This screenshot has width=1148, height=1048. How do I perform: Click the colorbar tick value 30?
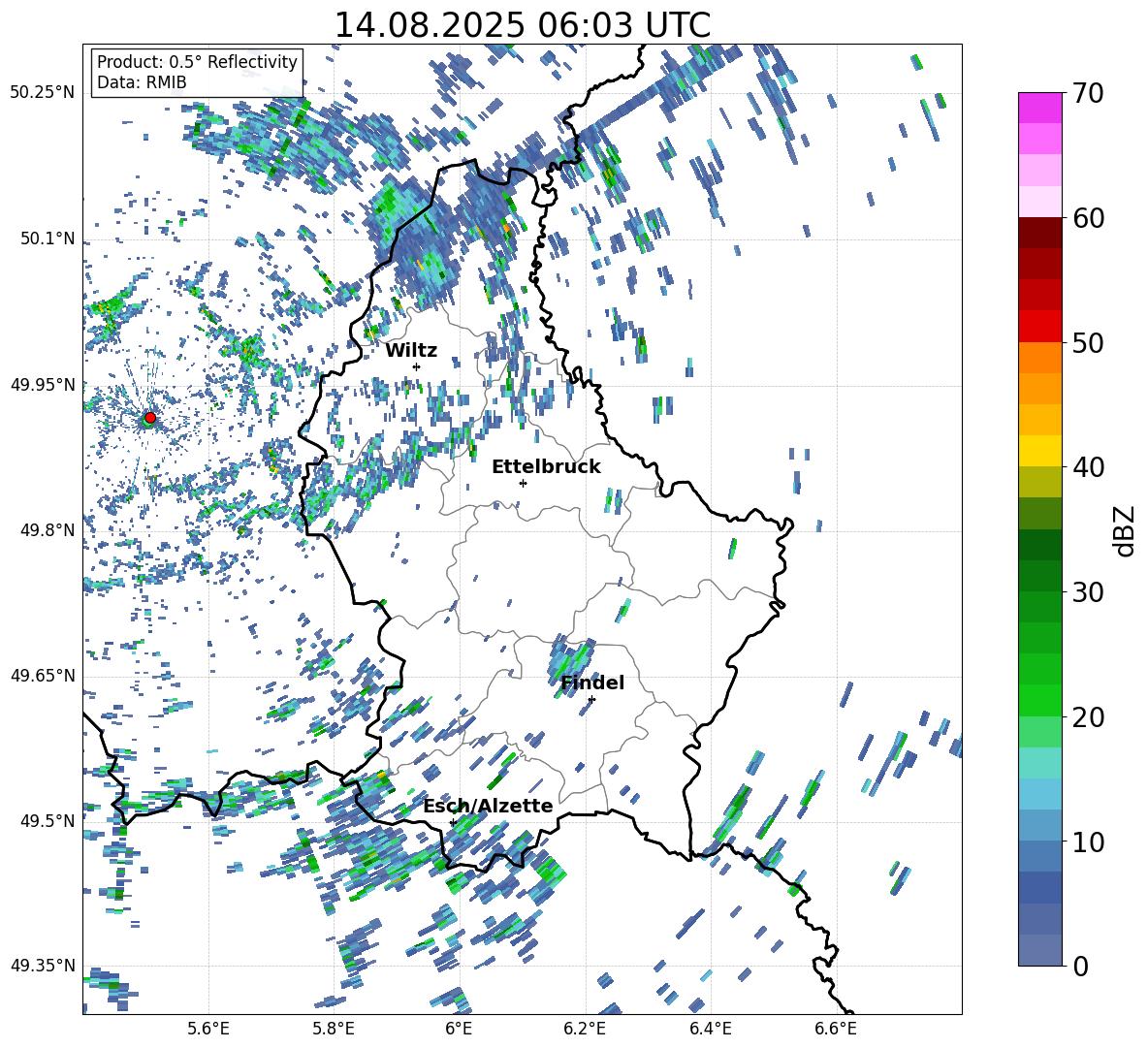point(1088,592)
